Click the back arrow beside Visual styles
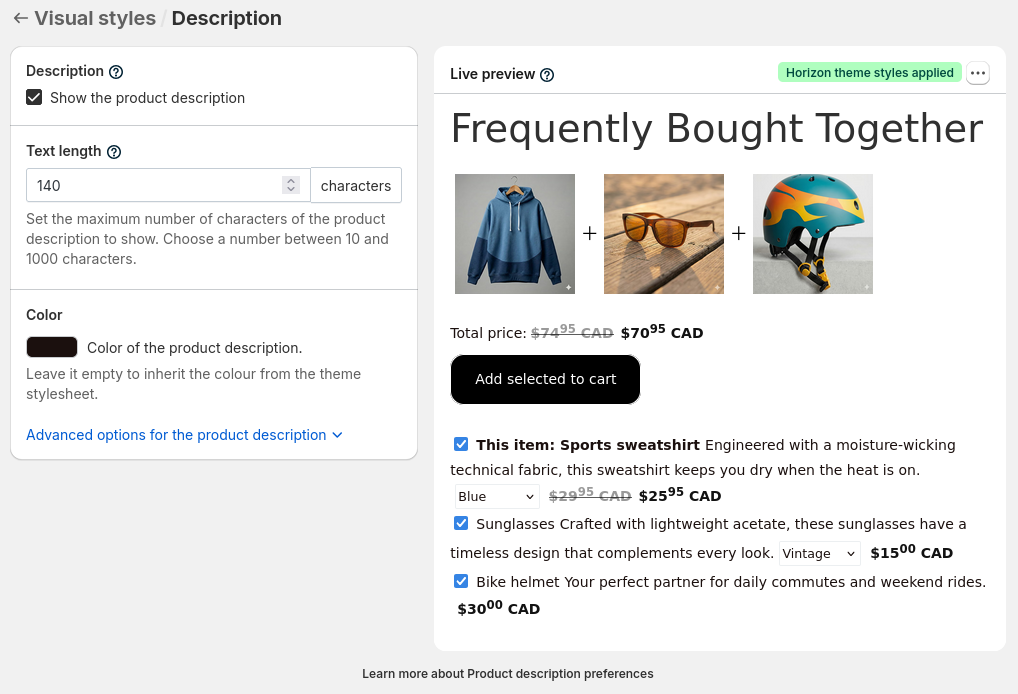The width and height of the screenshot is (1018, 694). tap(20, 18)
